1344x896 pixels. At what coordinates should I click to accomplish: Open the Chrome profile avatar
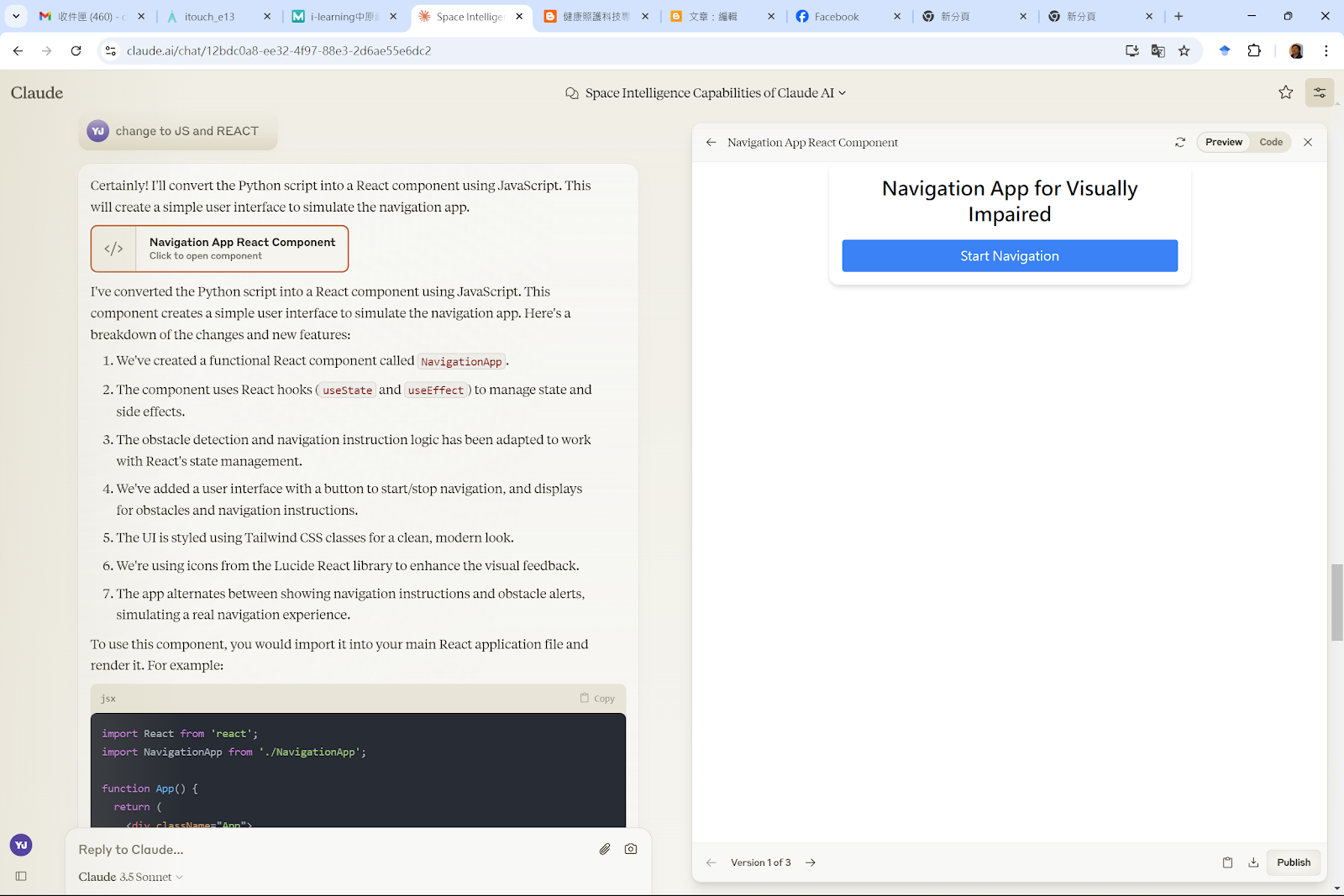point(1296,51)
